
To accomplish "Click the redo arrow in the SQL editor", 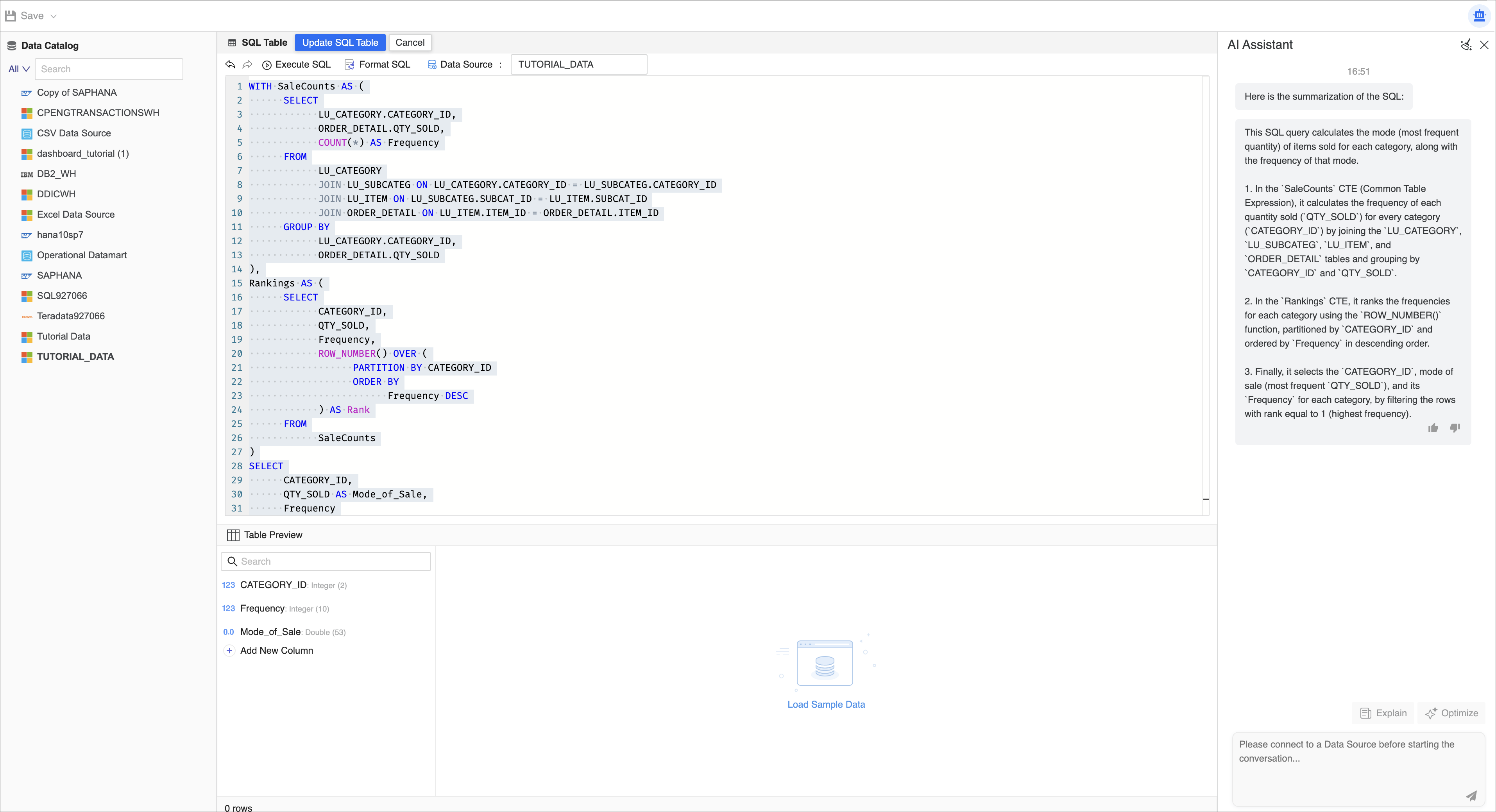I will (x=247, y=64).
